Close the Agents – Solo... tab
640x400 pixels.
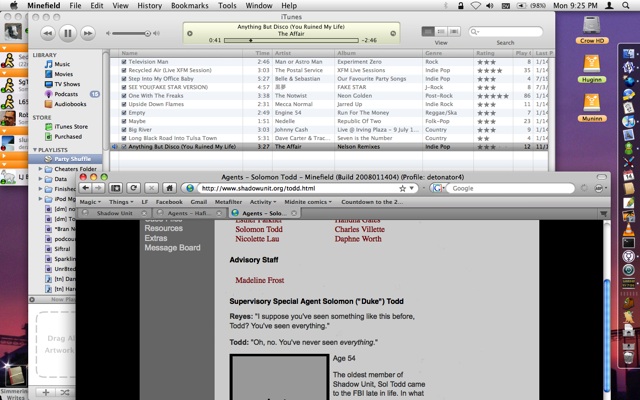tap(294, 213)
